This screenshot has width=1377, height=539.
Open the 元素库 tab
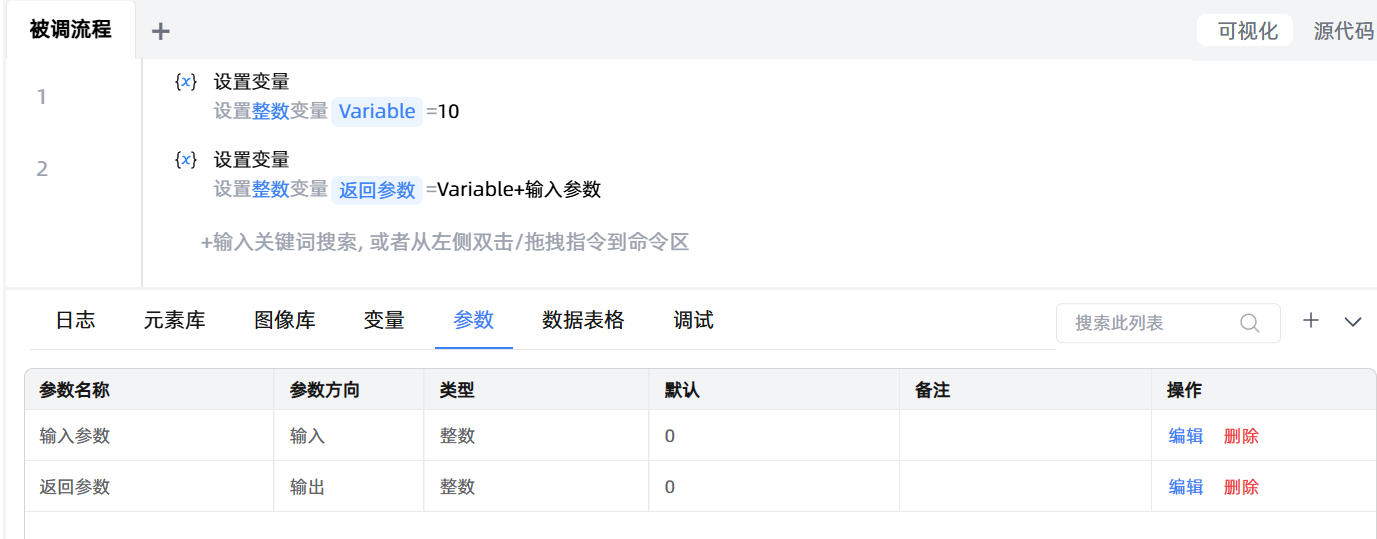[x=174, y=320]
